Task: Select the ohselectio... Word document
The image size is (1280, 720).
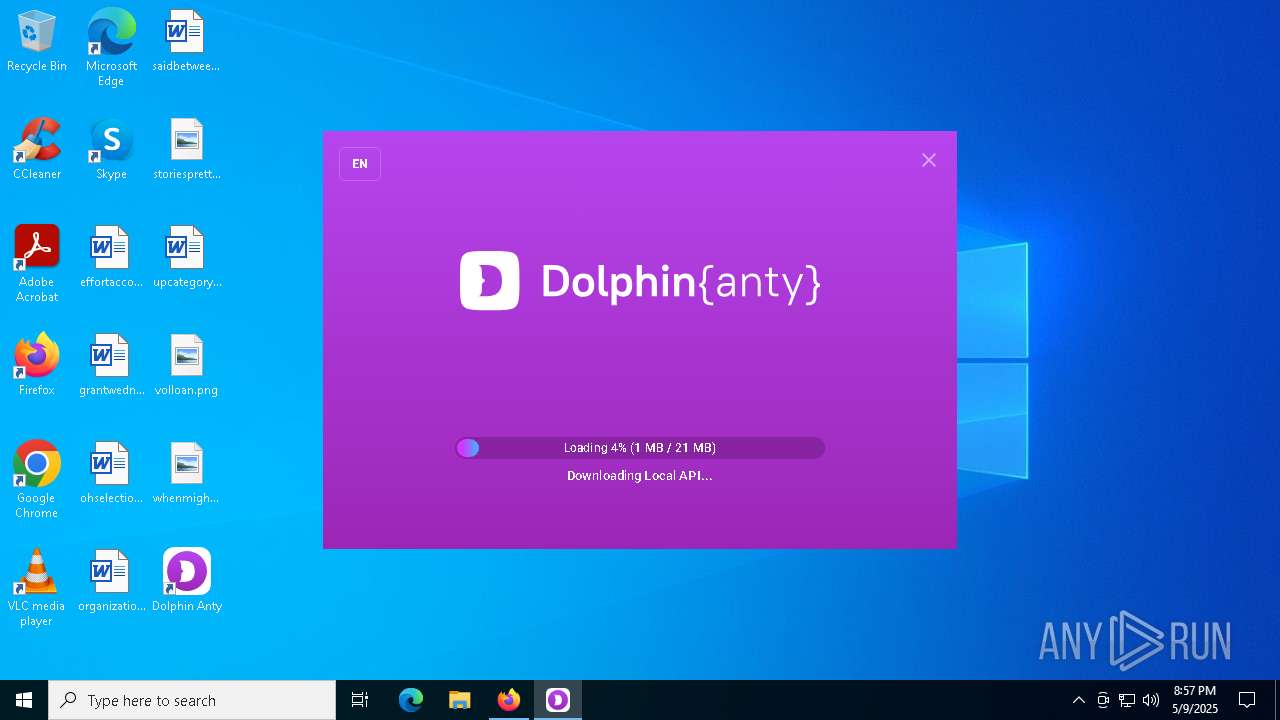Action: point(111,474)
